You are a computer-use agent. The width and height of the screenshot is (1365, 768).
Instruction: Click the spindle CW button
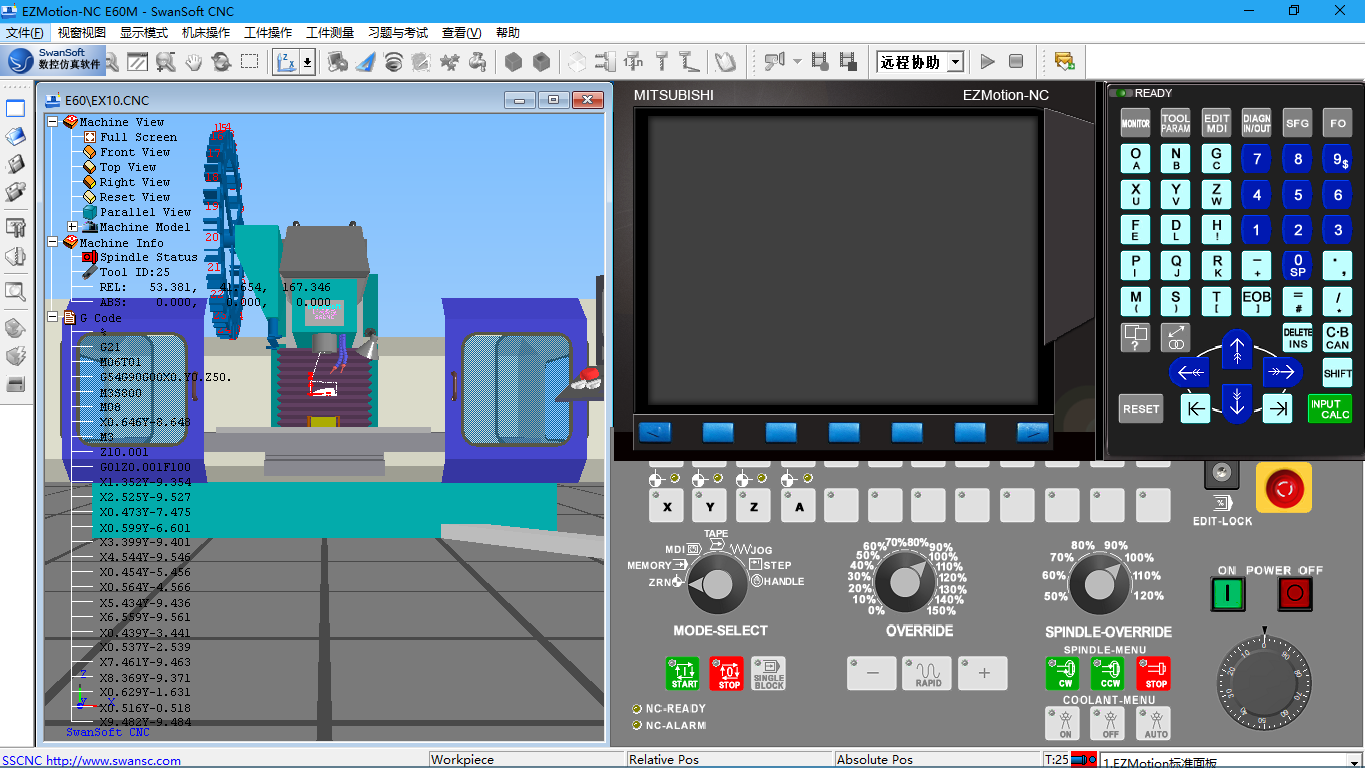(x=1063, y=673)
